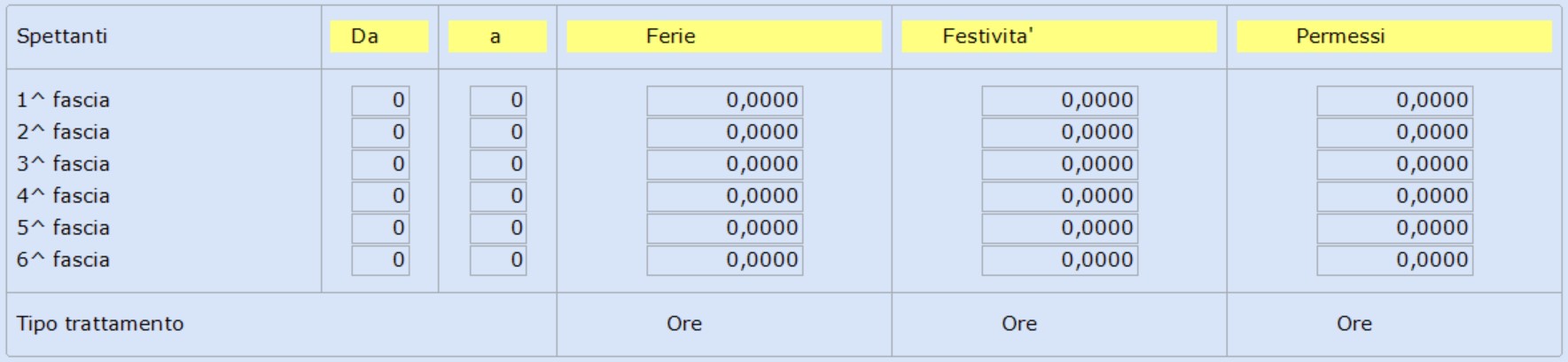Select the 3^ fascia Festivita' value field

pos(1060,164)
